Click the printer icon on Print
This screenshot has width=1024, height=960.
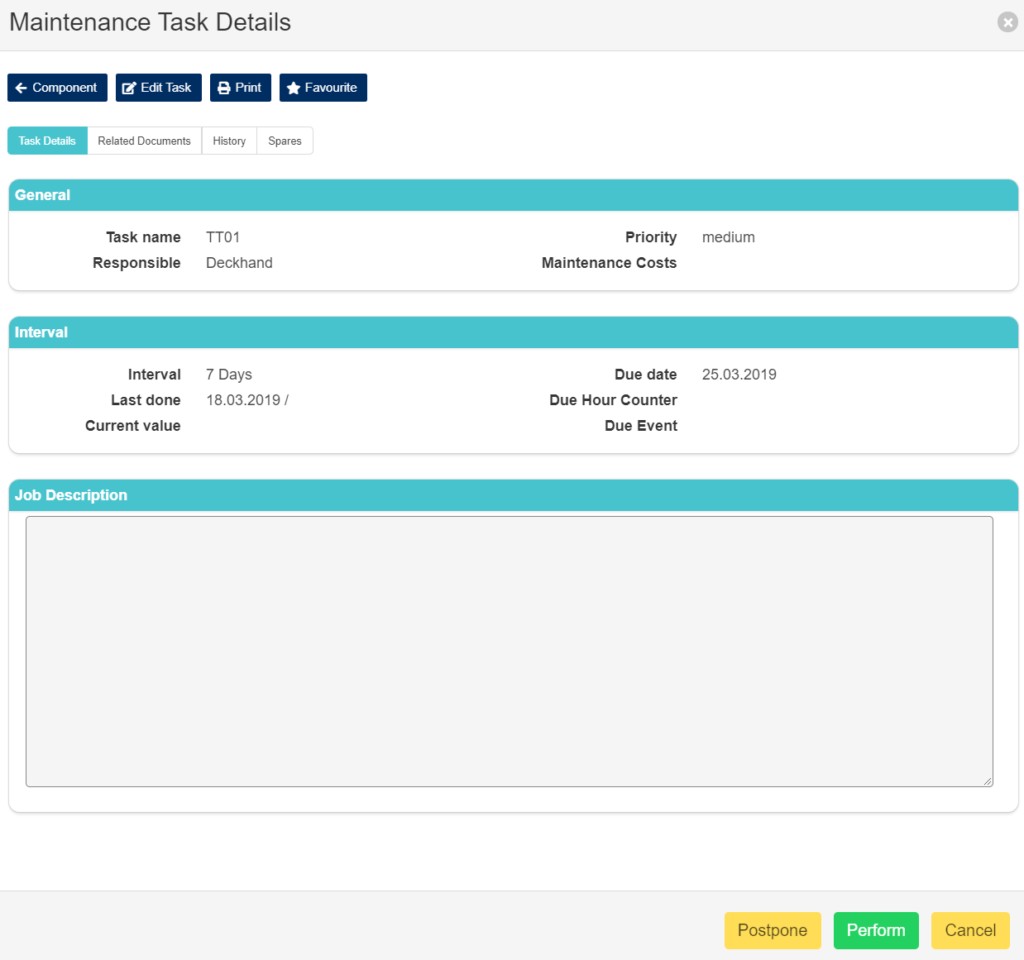(224, 88)
